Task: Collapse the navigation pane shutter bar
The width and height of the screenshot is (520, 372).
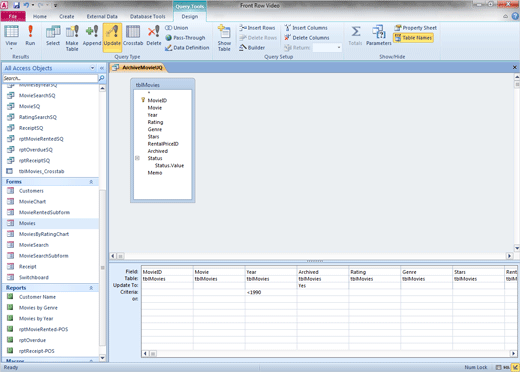Action: click(102, 68)
